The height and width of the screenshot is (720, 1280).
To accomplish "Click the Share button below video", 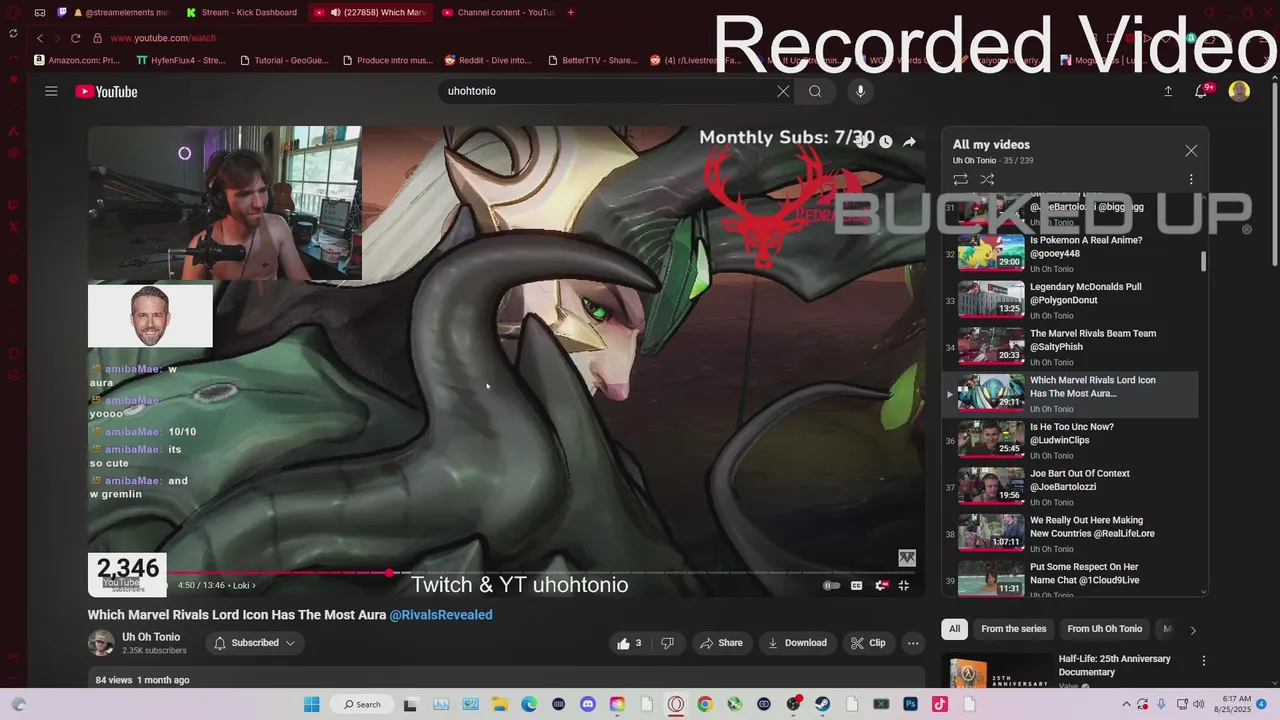I will [x=721, y=643].
